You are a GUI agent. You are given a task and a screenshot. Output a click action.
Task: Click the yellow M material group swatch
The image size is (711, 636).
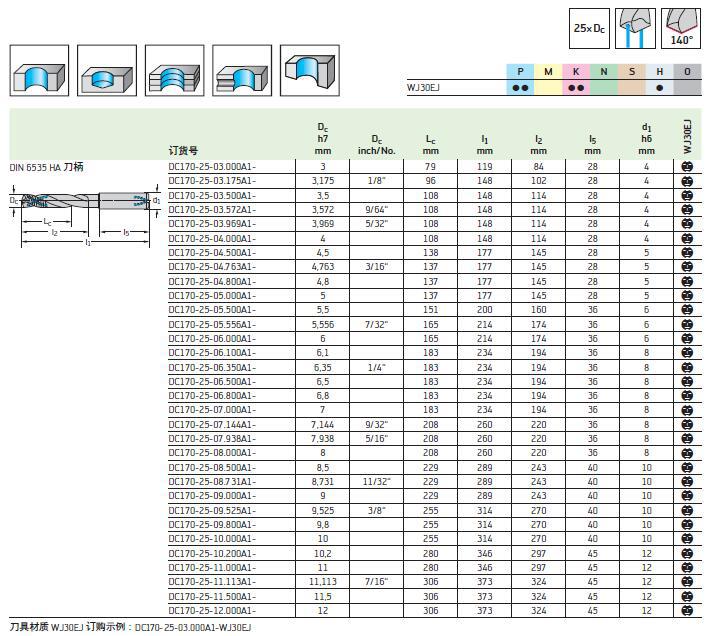point(548,79)
